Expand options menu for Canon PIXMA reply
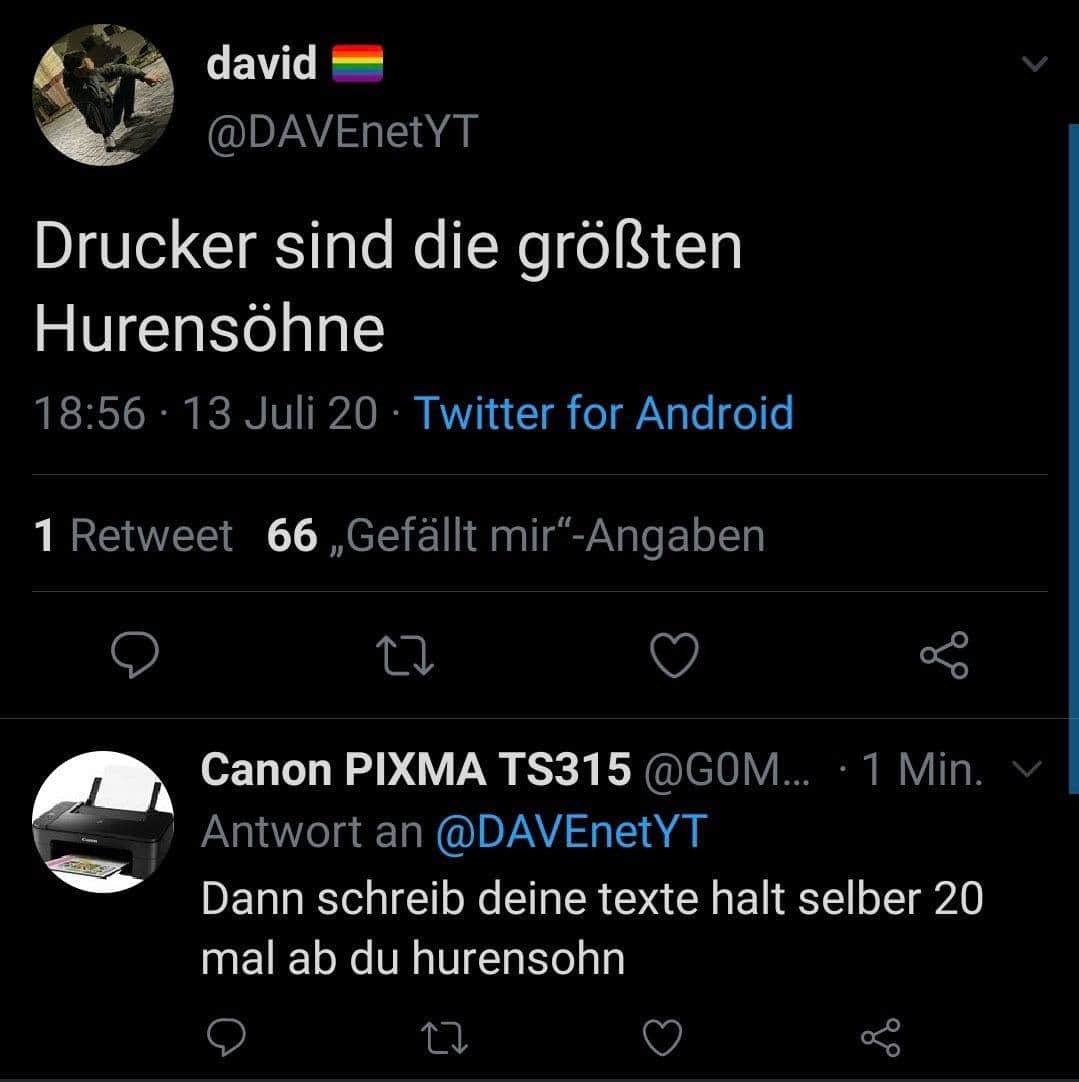Image resolution: width=1079 pixels, height=1082 pixels. pos(1027,769)
